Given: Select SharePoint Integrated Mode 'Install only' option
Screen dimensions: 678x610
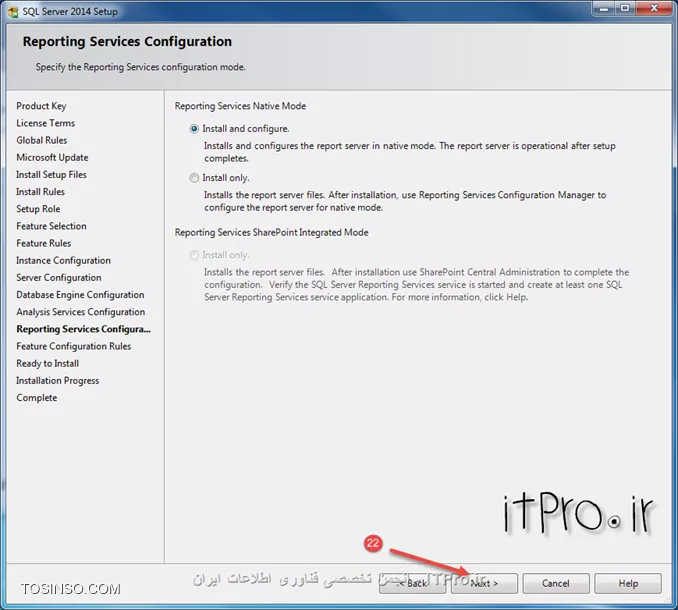Looking at the screenshot, I should pyautogui.click(x=194, y=255).
